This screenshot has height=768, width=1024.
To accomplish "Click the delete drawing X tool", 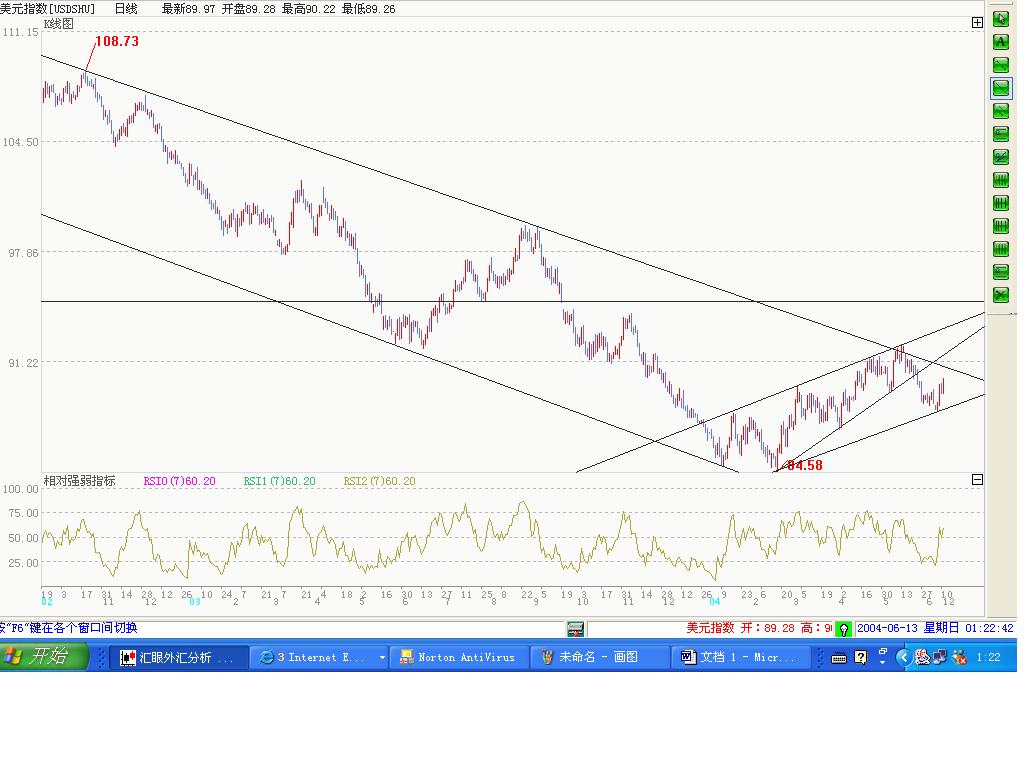I will pyautogui.click(x=1000, y=295).
